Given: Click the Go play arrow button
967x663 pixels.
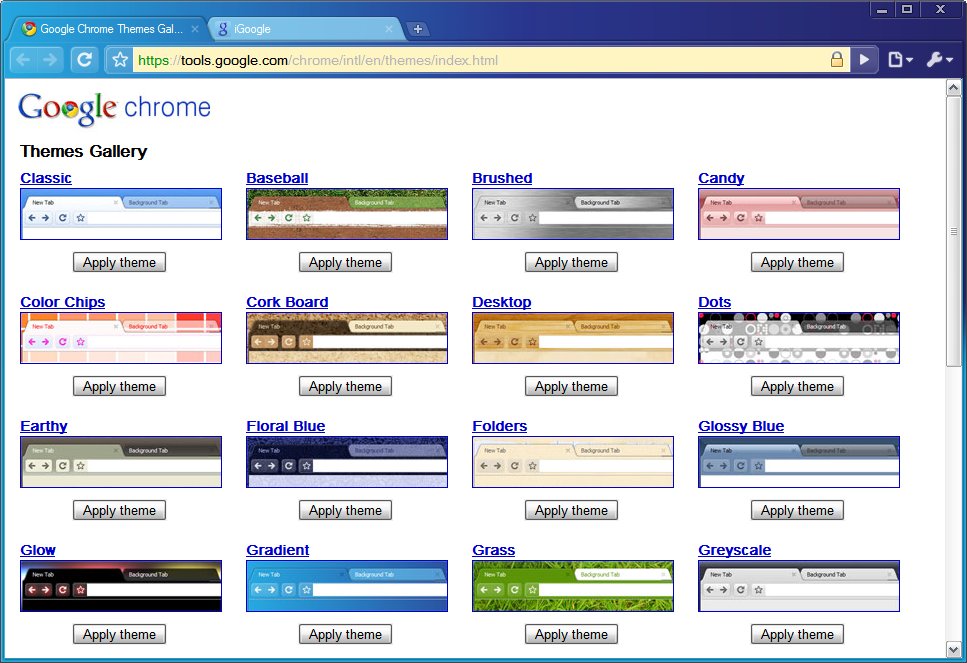Looking at the screenshot, I should click(x=864, y=60).
